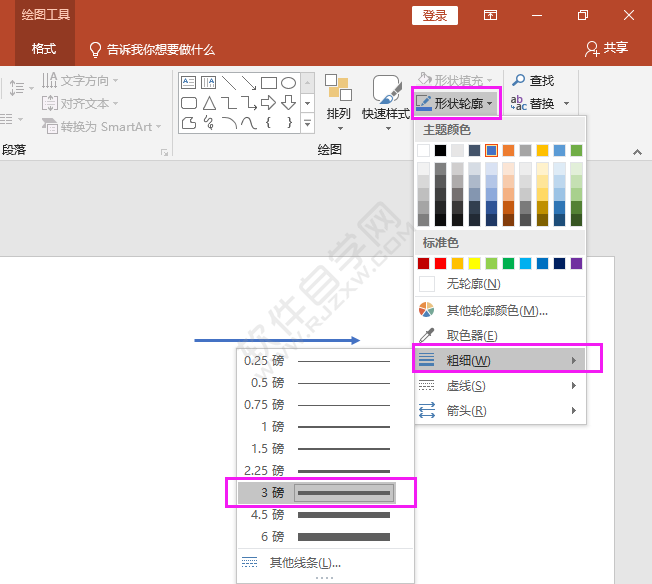The height and width of the screenshot is (584, 652).
Task: Open the Shape Fill (形状填充) dropdown
Action: (455, 80)
